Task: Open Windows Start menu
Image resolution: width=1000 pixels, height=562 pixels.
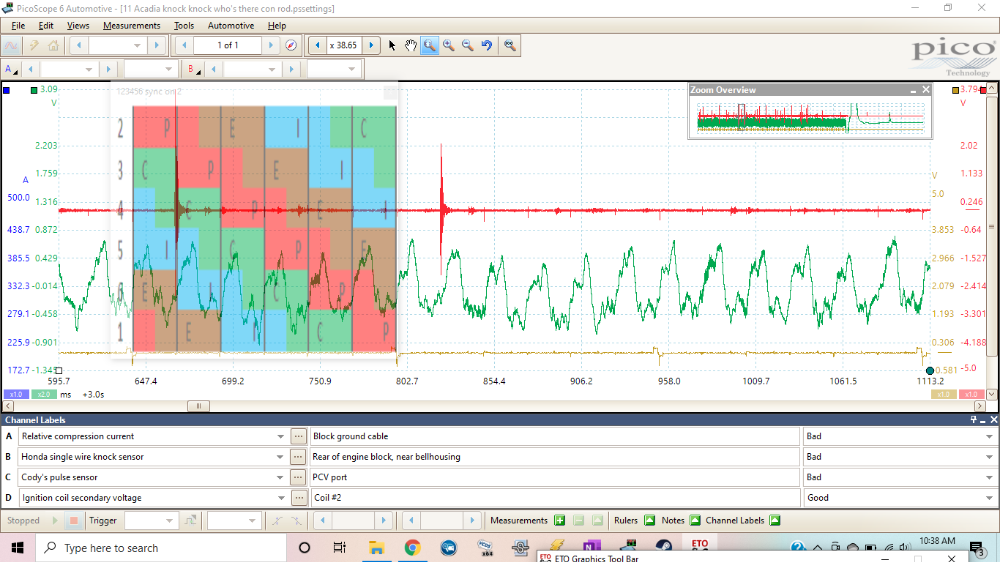Action: coord(17,548)
